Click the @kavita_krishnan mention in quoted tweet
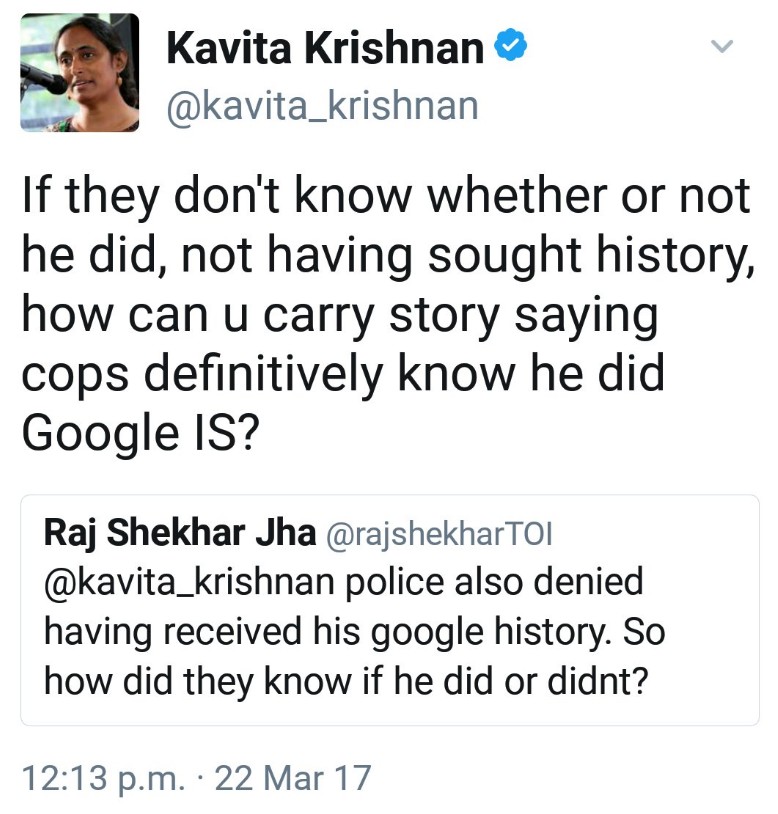The height and width of the screenshot is (814, 778). tap(189, 582)
